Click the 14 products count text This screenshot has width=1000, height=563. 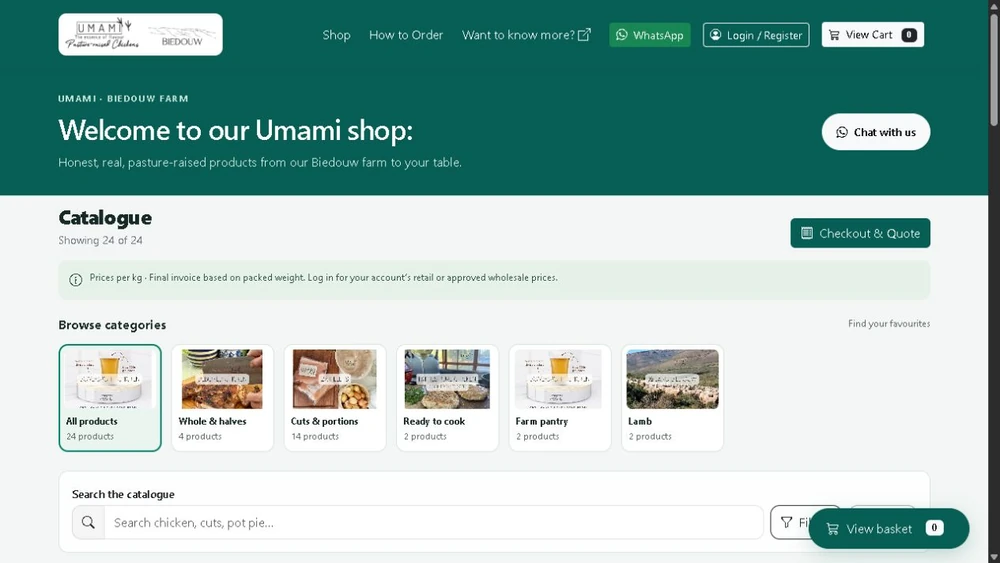tap(315, 437)
